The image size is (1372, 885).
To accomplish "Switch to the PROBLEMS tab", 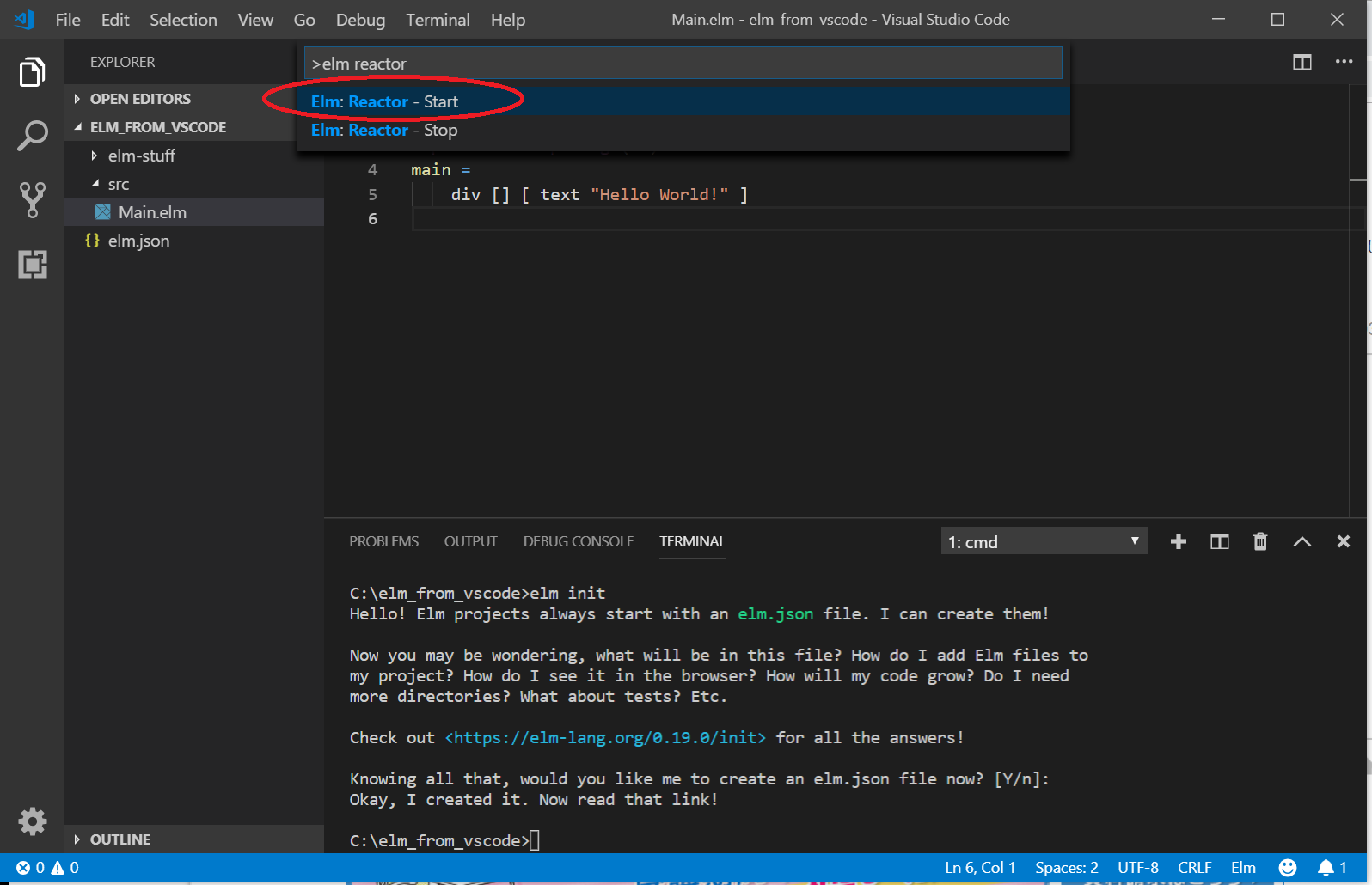I will (x=383, y=541).
